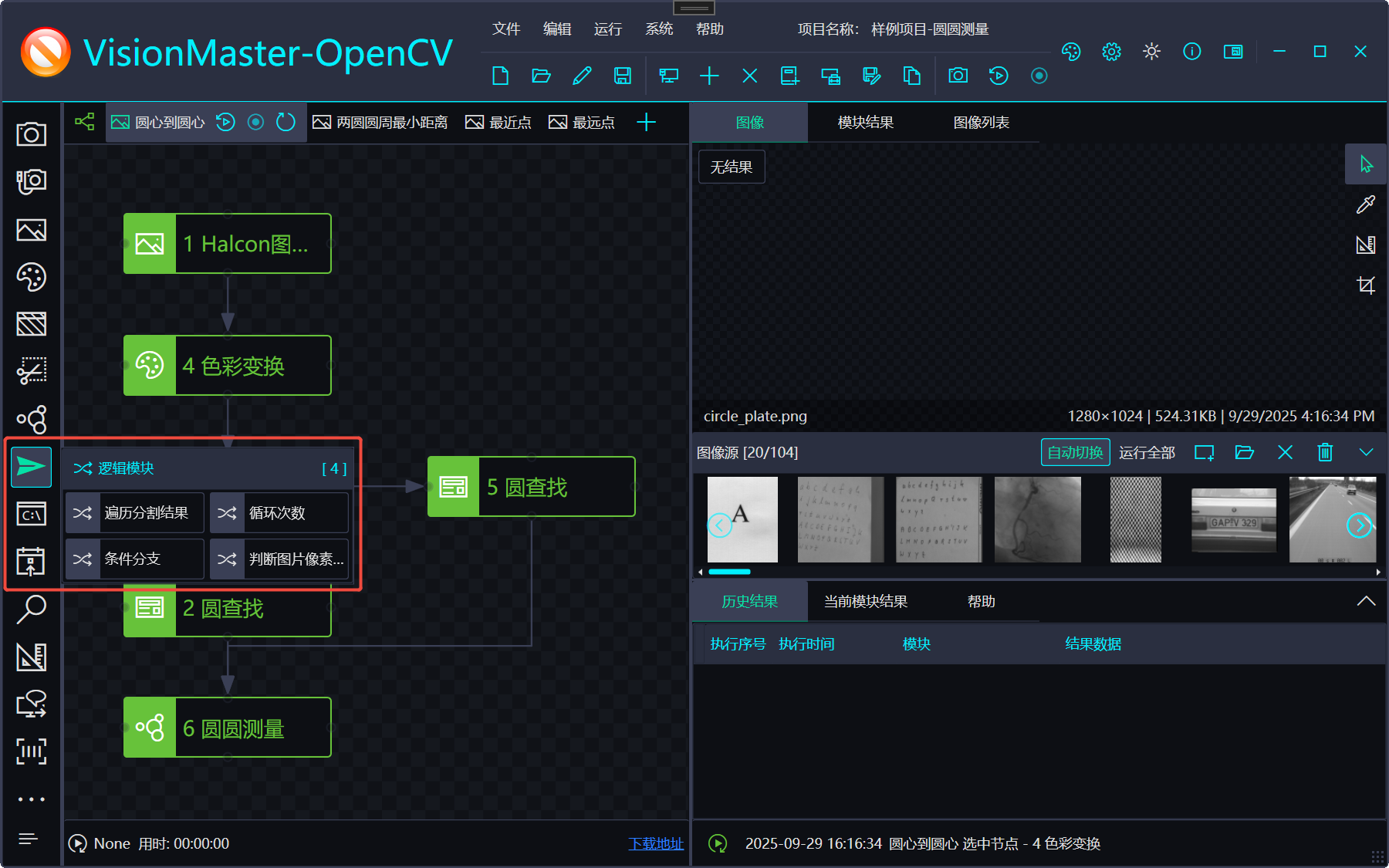Open the C:\ script module in sidebar
The image size is (1389, 868).
pyautogui.click(x=31, y=514)
